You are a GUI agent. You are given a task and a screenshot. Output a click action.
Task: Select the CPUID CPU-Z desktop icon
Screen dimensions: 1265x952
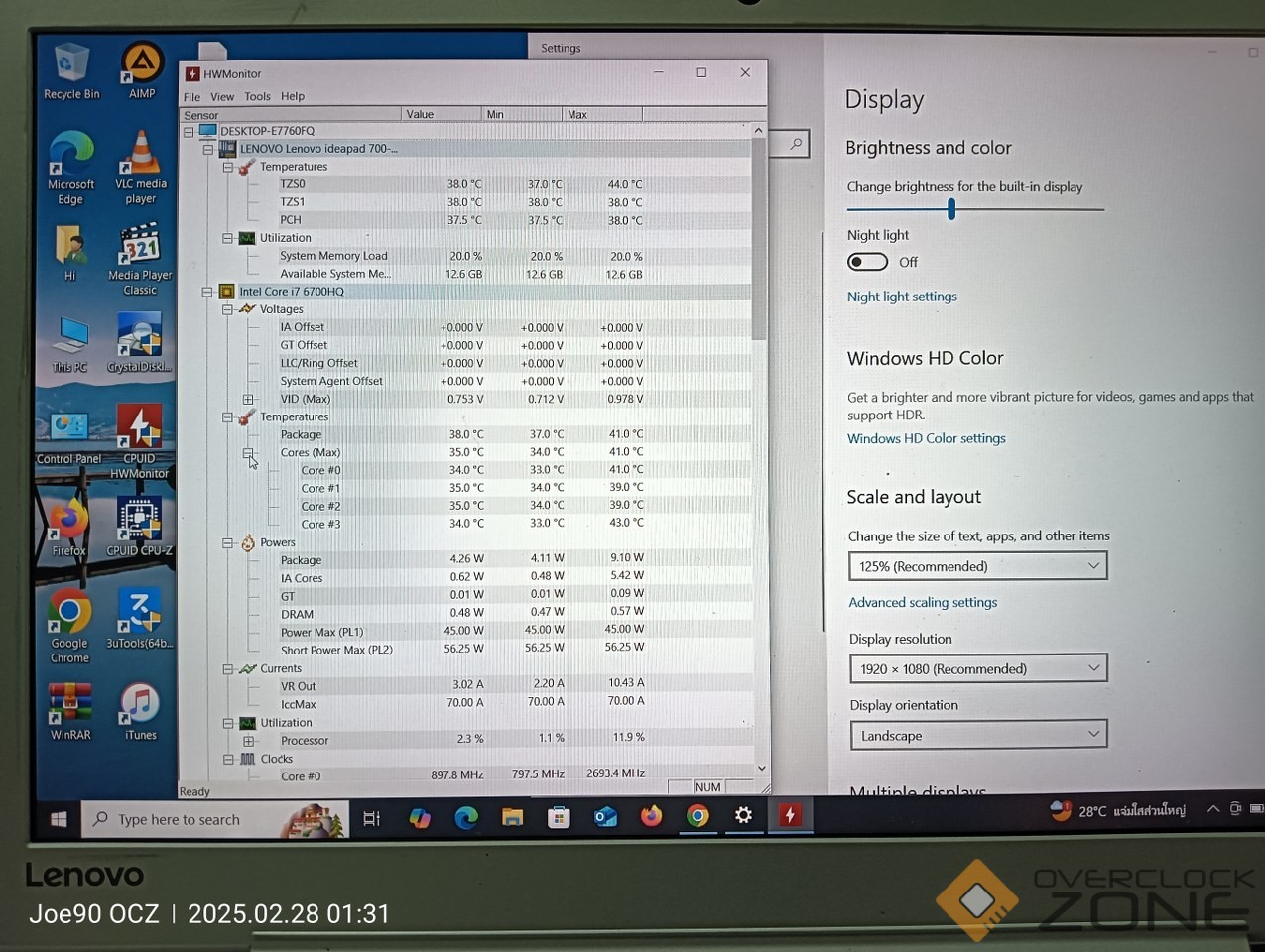click(139, 527)
